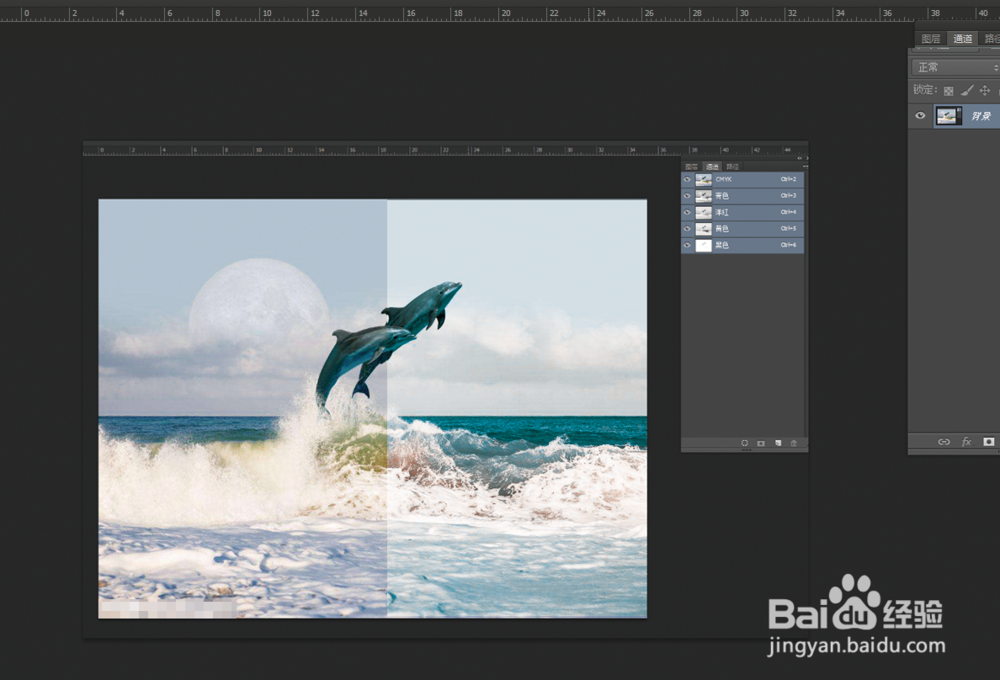1000x680 pixels.
Task: Select the 背景 layer thumbnail
Action: pyautogui.click(x=948, y=115)
